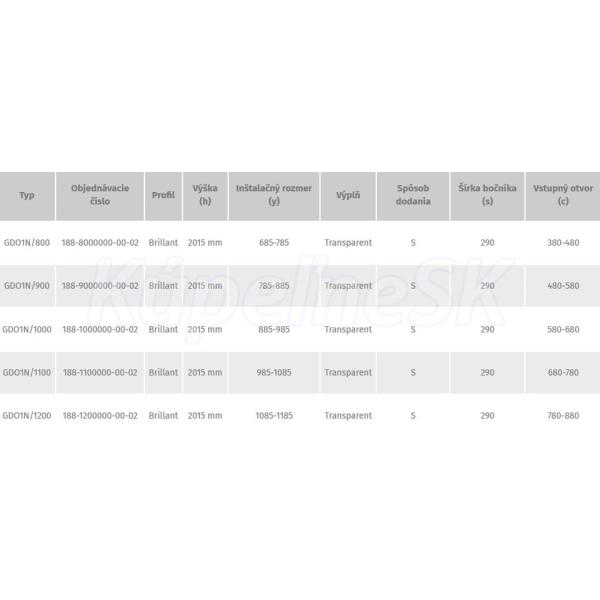600x600 pixels.
Task: Select the GDO1N/1200 type cell
Action: point(27,416)
